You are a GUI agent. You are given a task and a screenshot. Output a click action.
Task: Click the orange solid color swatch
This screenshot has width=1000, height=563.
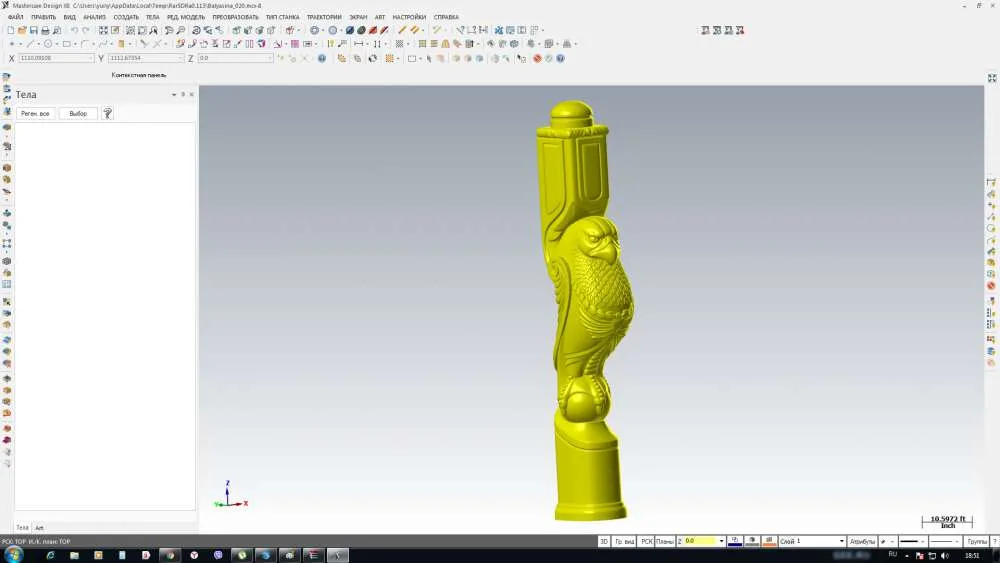point(769,541)
